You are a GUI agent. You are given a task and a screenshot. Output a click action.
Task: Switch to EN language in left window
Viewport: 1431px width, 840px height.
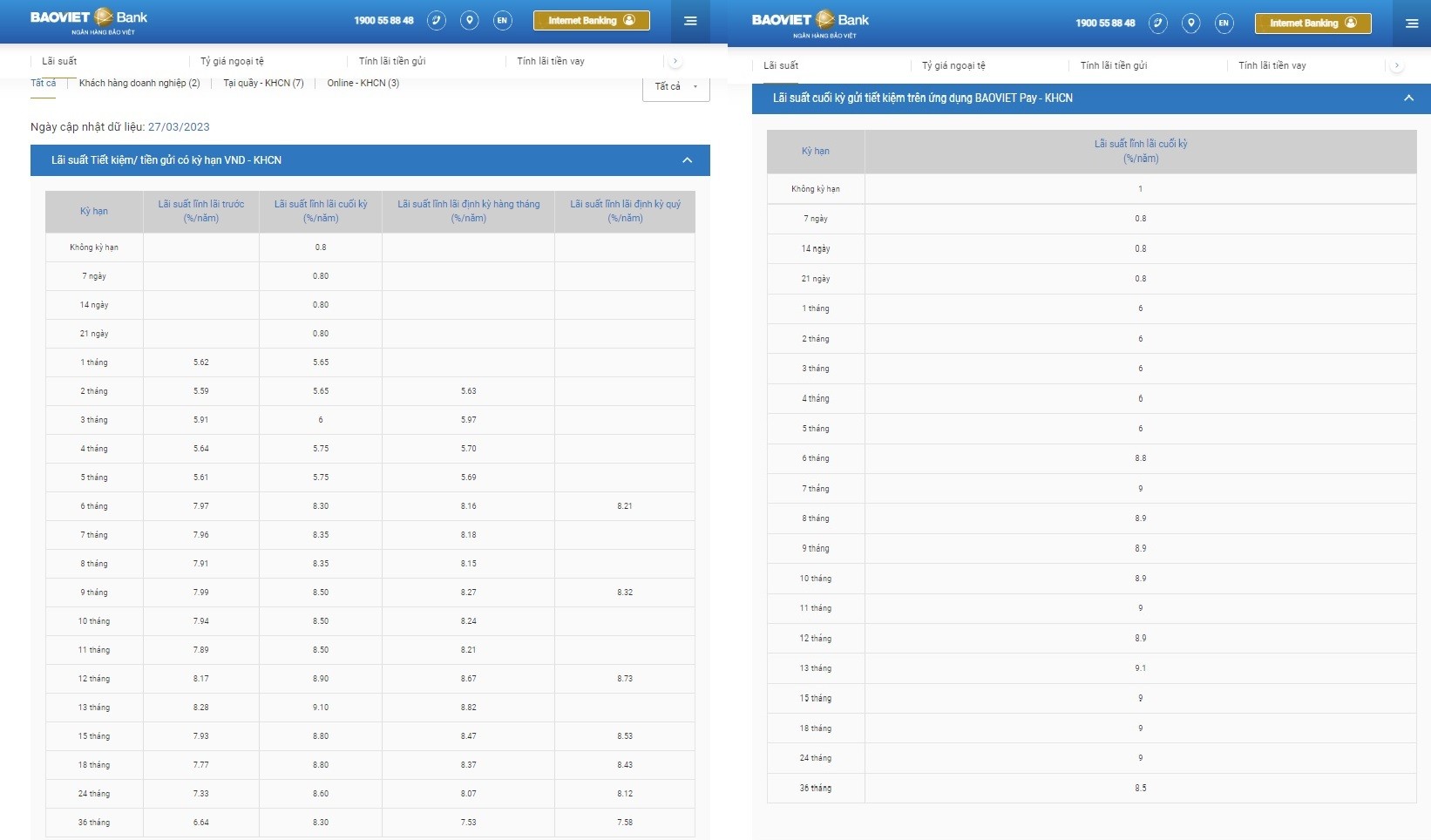coord(502,21)
